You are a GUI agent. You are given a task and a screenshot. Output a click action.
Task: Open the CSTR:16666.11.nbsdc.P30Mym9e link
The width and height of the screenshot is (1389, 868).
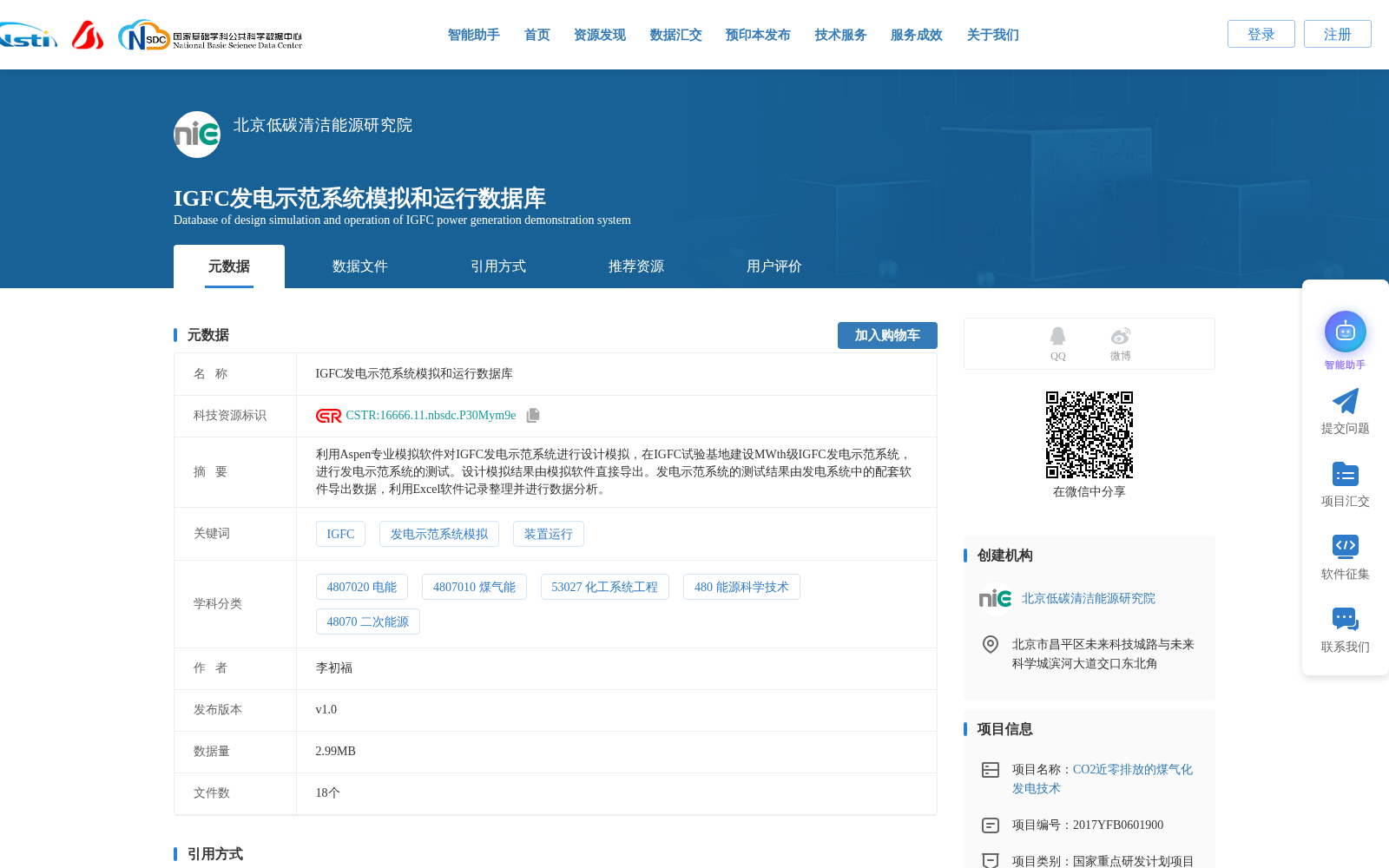[x=431, y=416]
